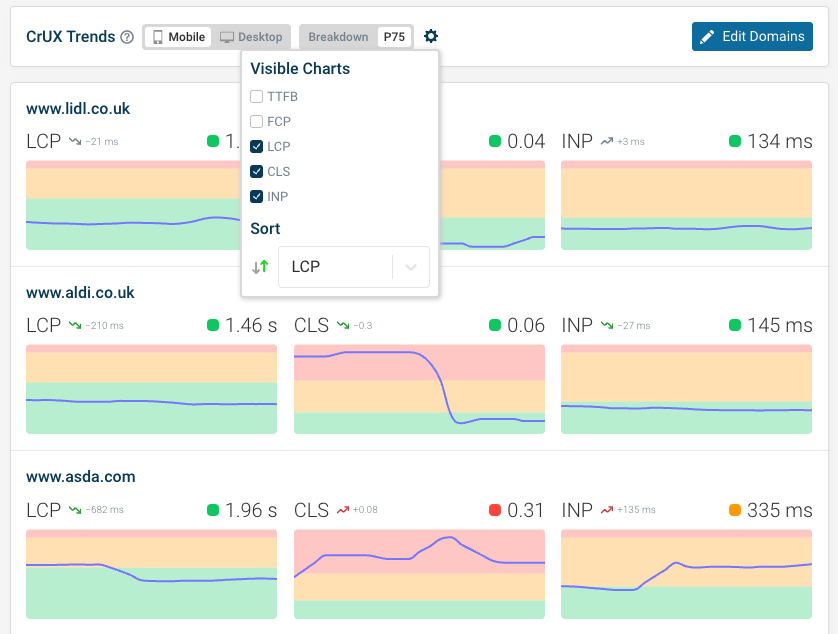
Task: Open the aldi LCP trend chart
Action: pos(151,389)
